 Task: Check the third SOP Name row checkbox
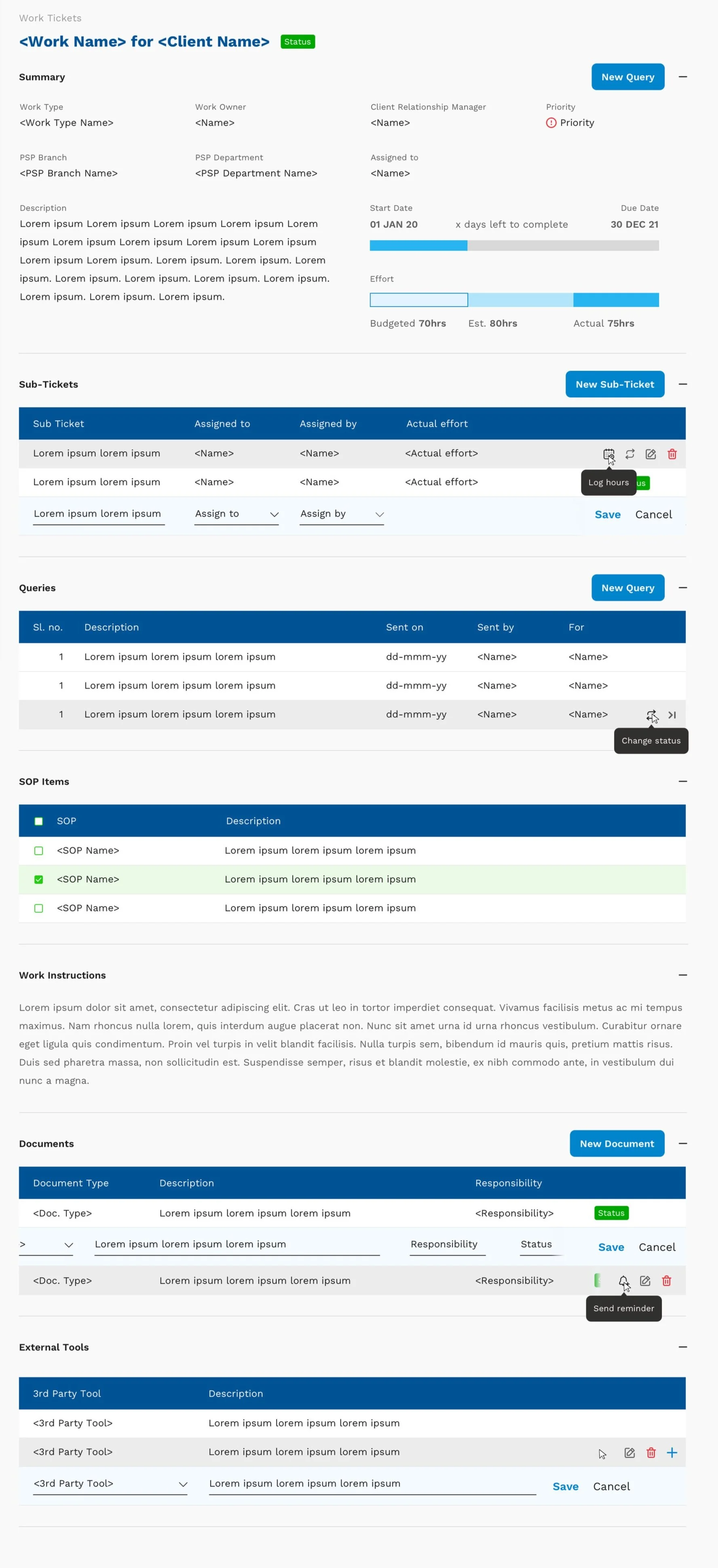pyautogui.click(x=39, y=908)
